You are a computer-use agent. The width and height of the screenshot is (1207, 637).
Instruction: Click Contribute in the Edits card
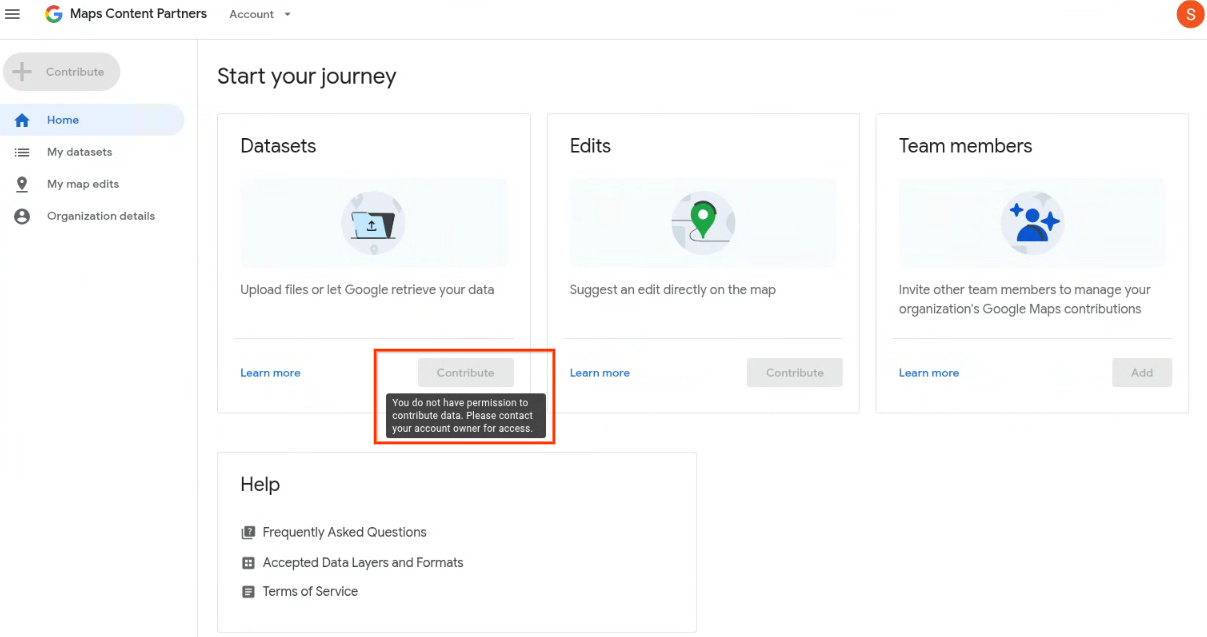pyautogui.click(x=795, y=373)
